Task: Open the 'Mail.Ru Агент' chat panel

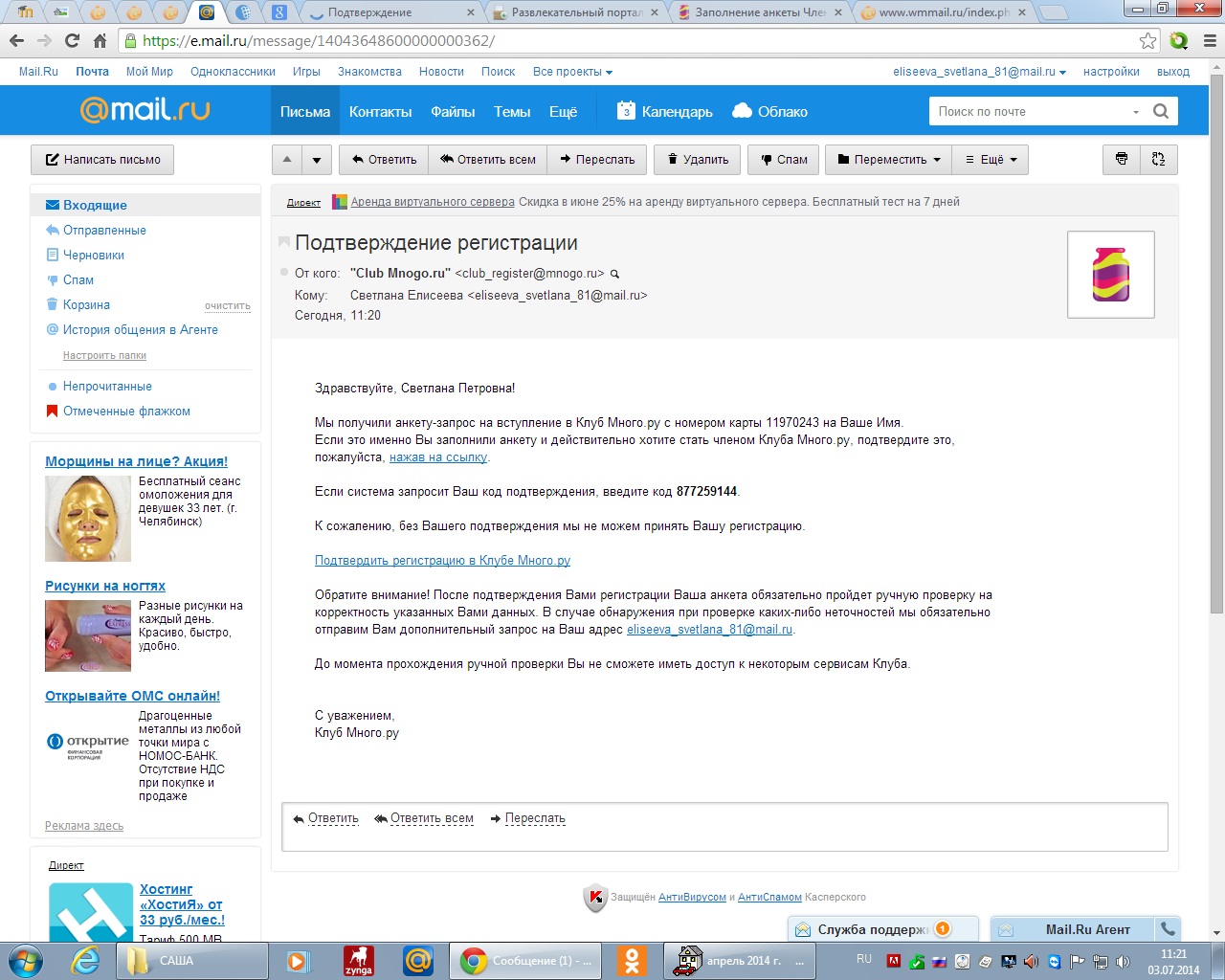Action: pyautogui.click(x=1072, y=929)
